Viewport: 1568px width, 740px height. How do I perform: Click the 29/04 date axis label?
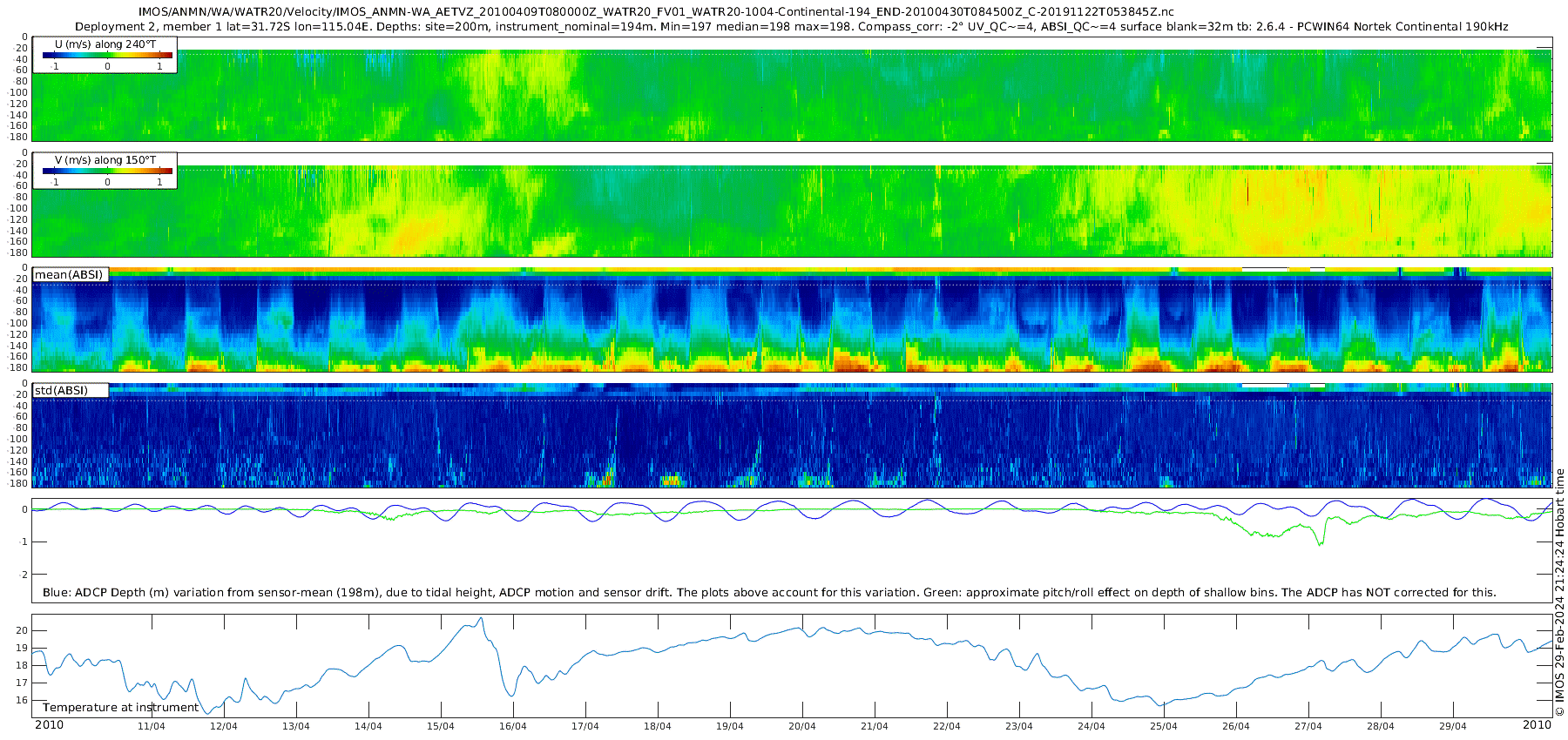(x=1452, y=726)
